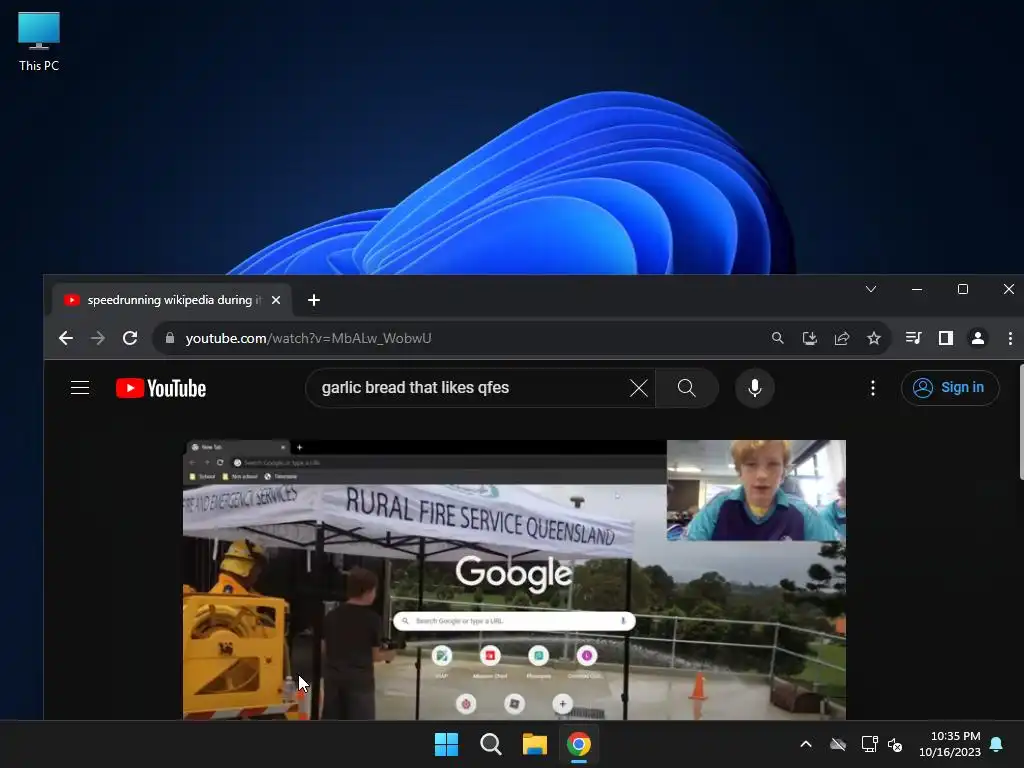Bookmark this tab with star icon
Screen dimensions: 1024x768
874,338
